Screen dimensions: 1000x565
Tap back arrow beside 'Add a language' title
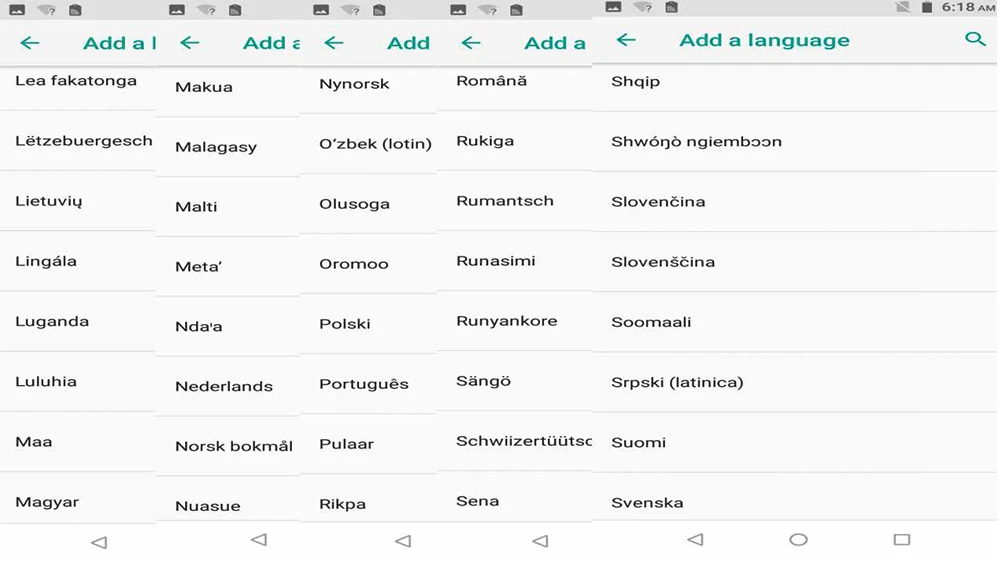point(626,40)
